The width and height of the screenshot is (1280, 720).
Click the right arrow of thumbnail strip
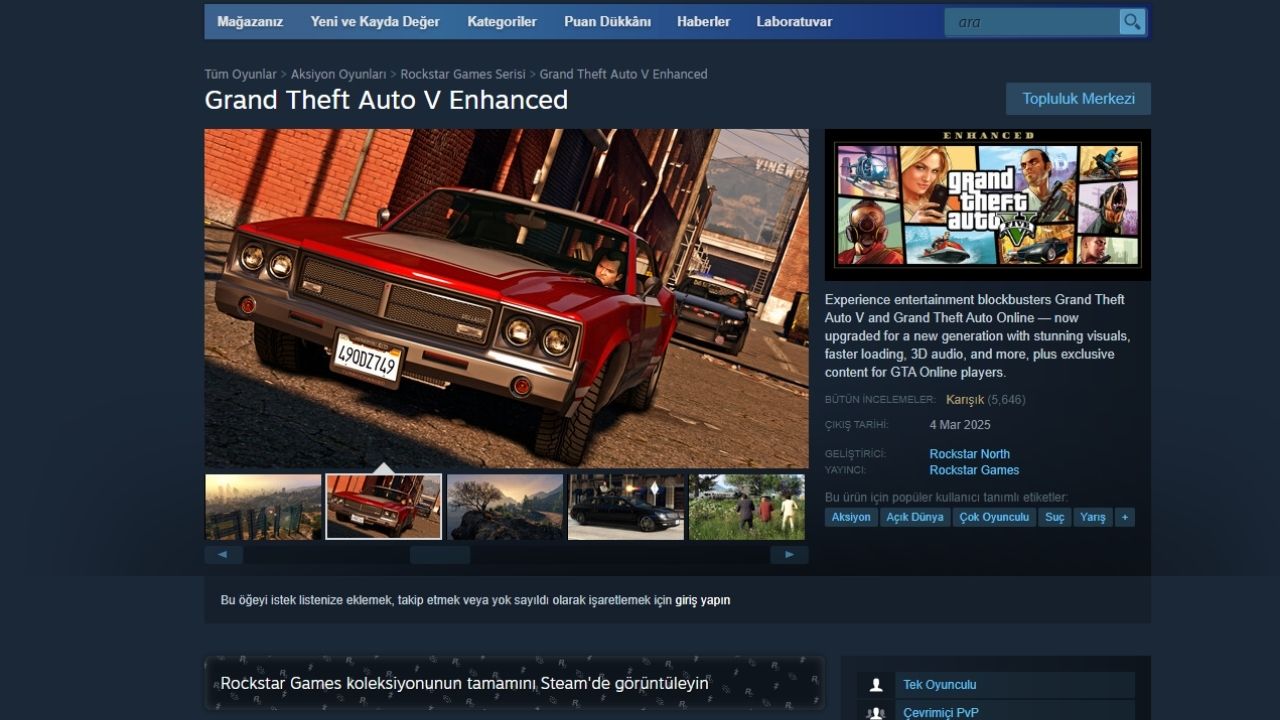click(x=790, y=554)
